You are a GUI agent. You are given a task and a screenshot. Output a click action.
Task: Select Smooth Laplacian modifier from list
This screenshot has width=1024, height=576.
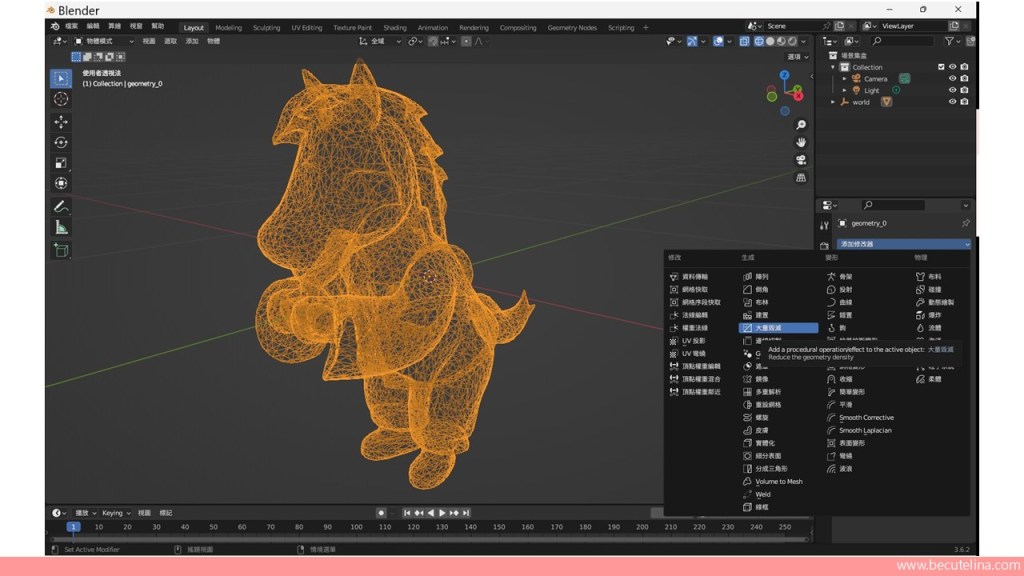click(866, 430)
